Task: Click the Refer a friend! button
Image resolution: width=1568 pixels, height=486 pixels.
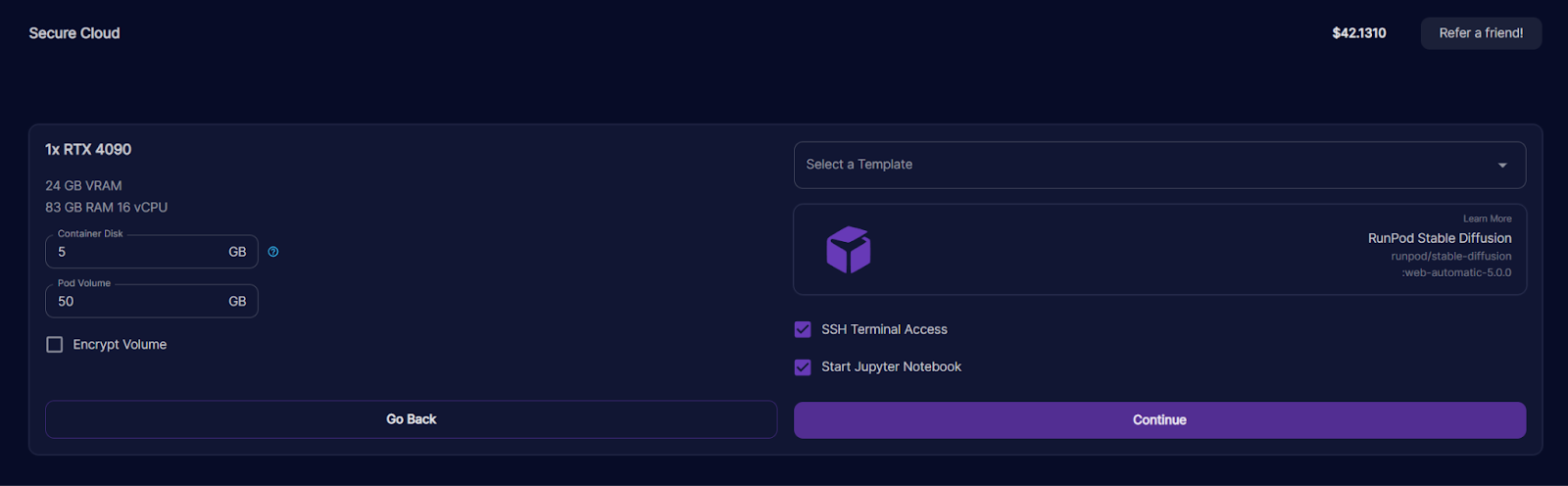Action: (1480, 33)
